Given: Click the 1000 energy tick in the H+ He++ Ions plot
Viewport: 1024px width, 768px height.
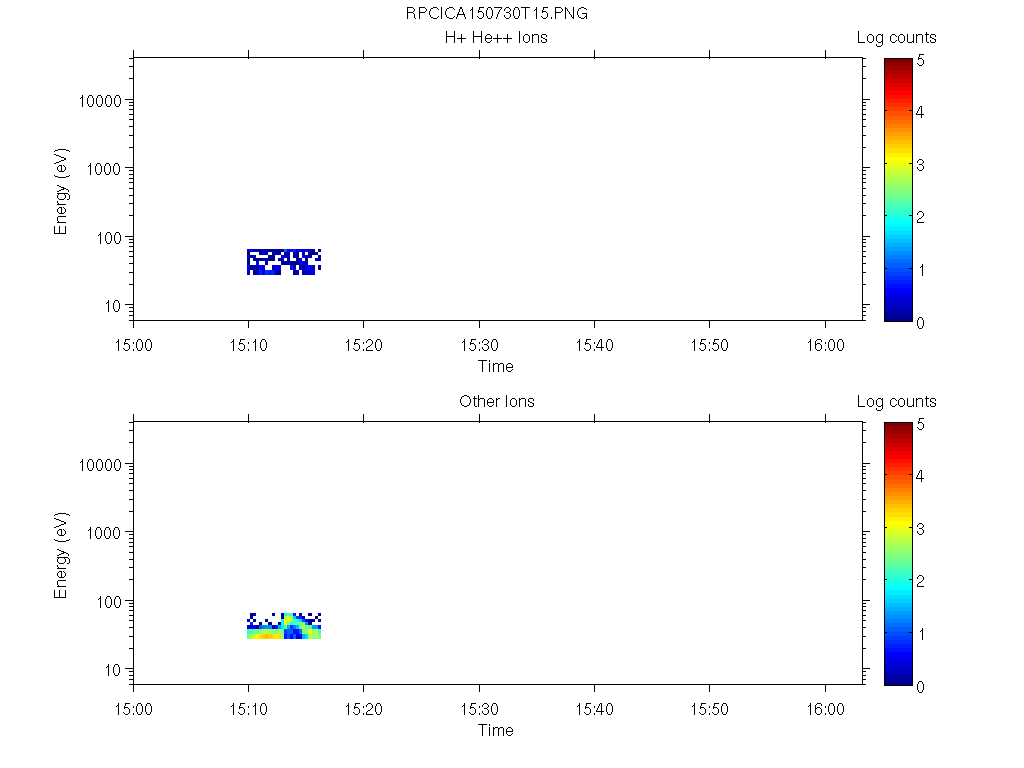Looking at the screenshot, I should point(104,169).
